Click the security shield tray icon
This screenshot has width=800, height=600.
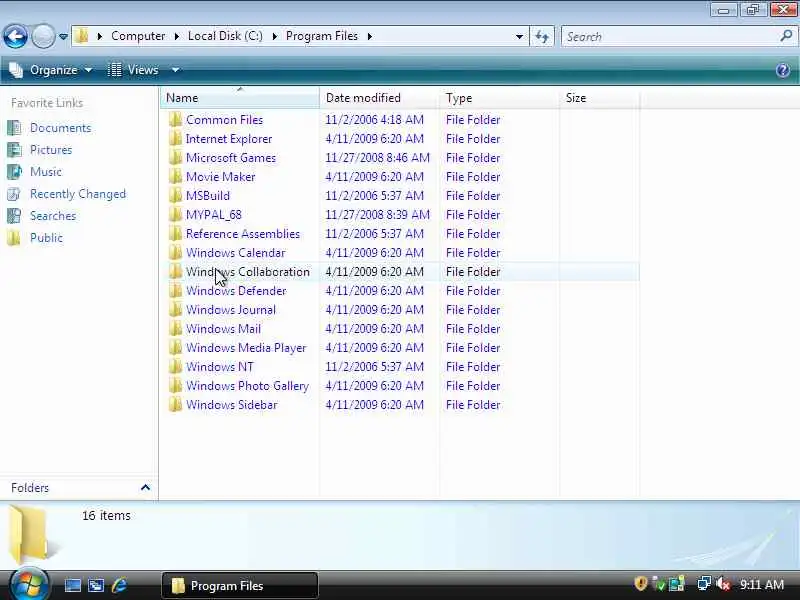tap(641, 584)
